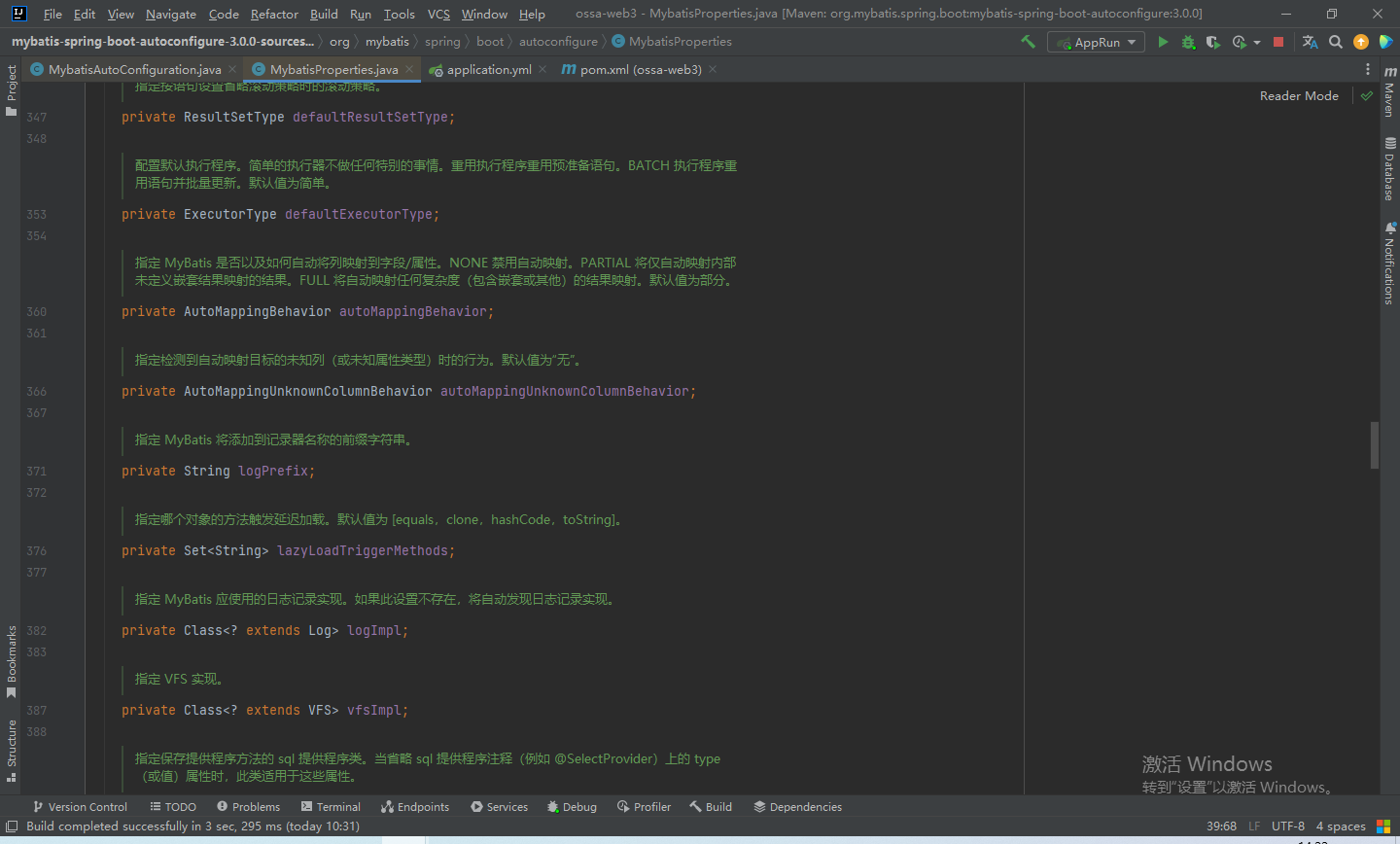
Task: Stop the running process with red square
Action: 1278,42
